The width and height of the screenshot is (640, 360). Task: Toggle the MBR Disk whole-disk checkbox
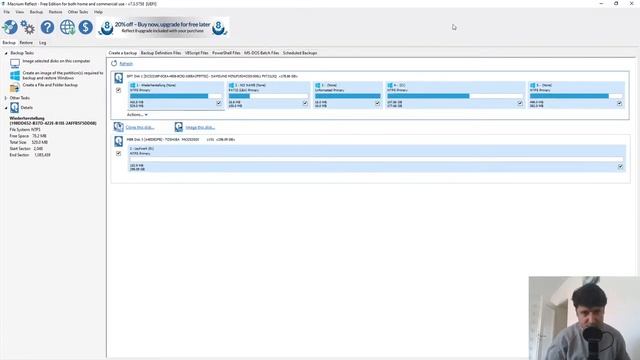click(118, 153)
